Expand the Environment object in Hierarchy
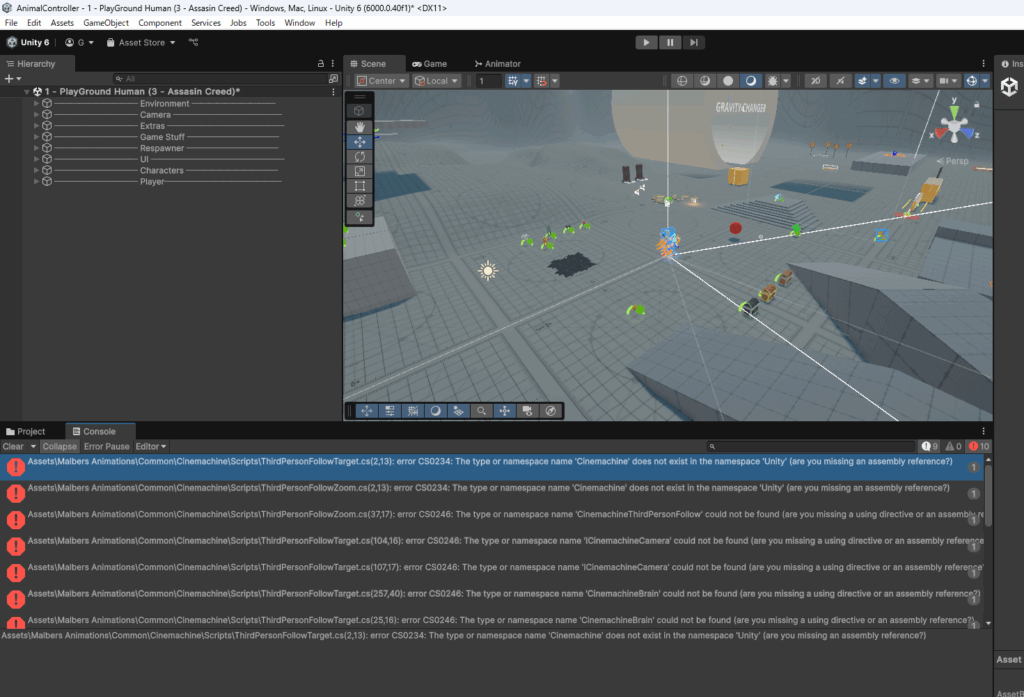Screen dimensions: 1024x697 pos(37,104)
